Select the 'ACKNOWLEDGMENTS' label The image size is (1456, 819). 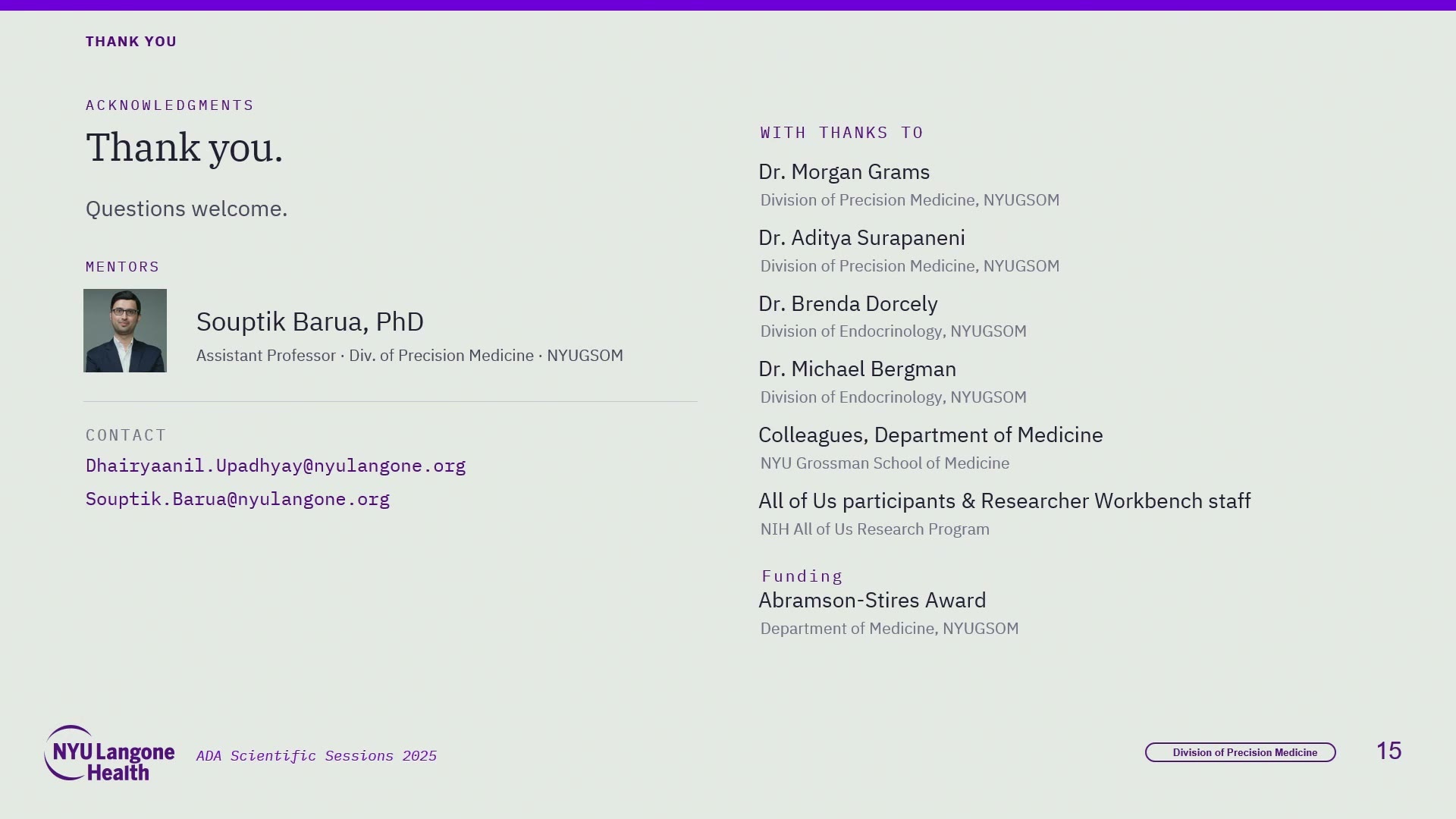(170, 105)
